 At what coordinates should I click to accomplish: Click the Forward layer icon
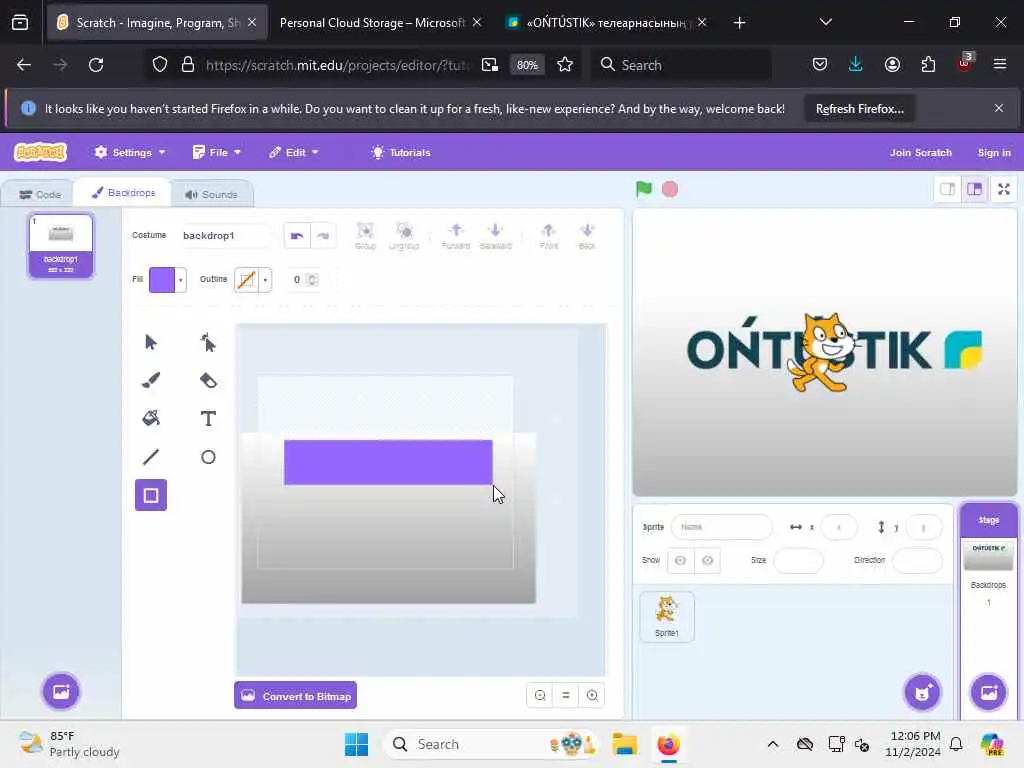pos(456,236)
